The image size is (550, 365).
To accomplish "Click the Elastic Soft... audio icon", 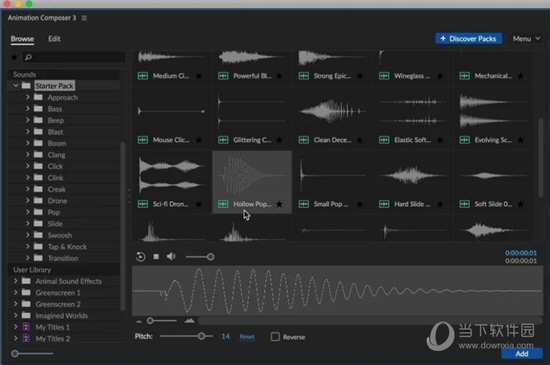I will (x=384, y=140).
